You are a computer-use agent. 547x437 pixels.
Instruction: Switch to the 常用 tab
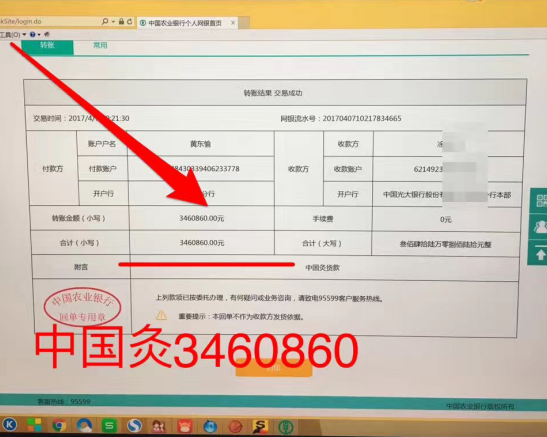(x=100, y=45)
